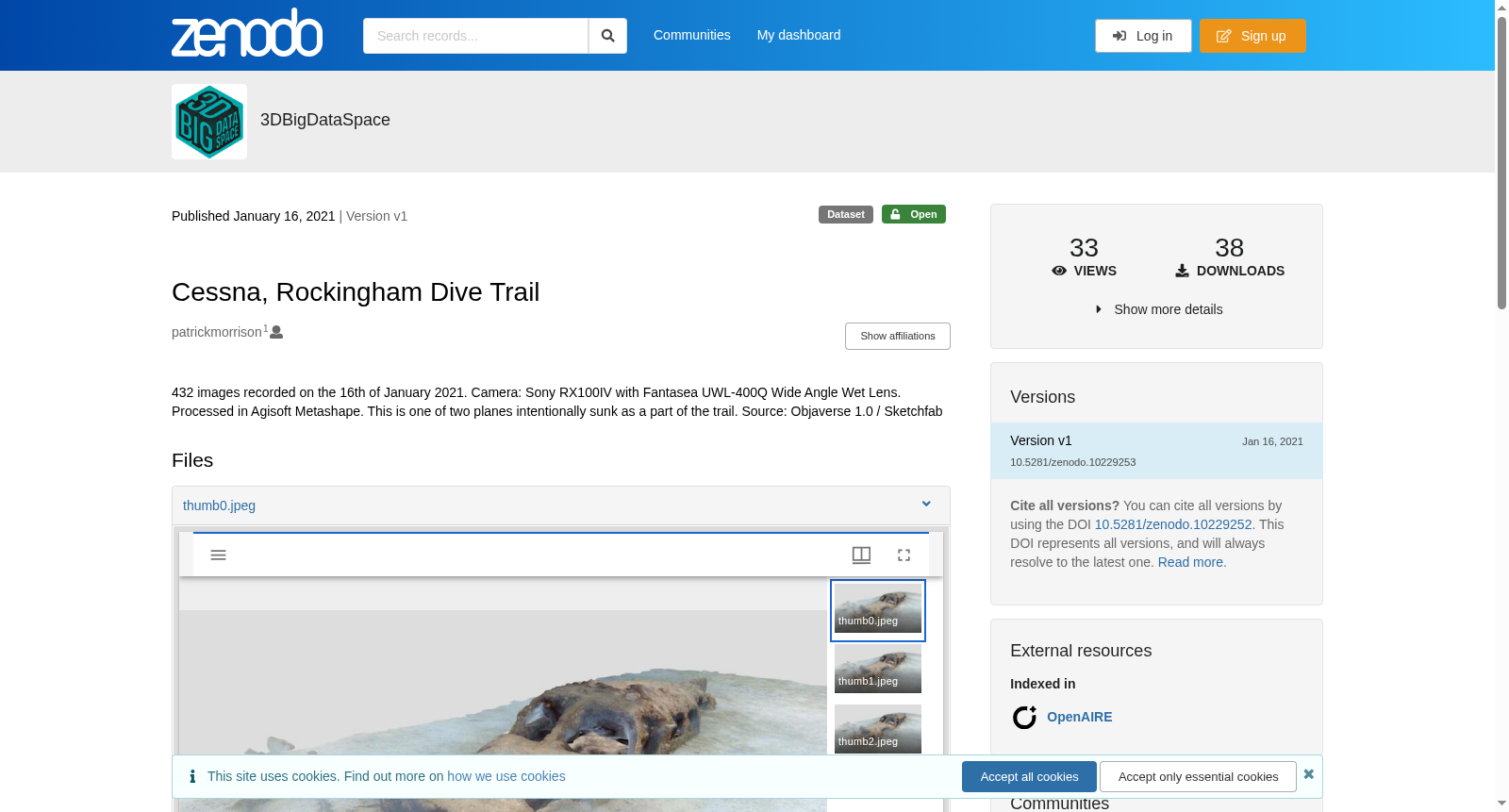Open DOI 10.5281/zenodo.10229252 link
This screenshot has width=1509, height=812.
[1173, 524]
